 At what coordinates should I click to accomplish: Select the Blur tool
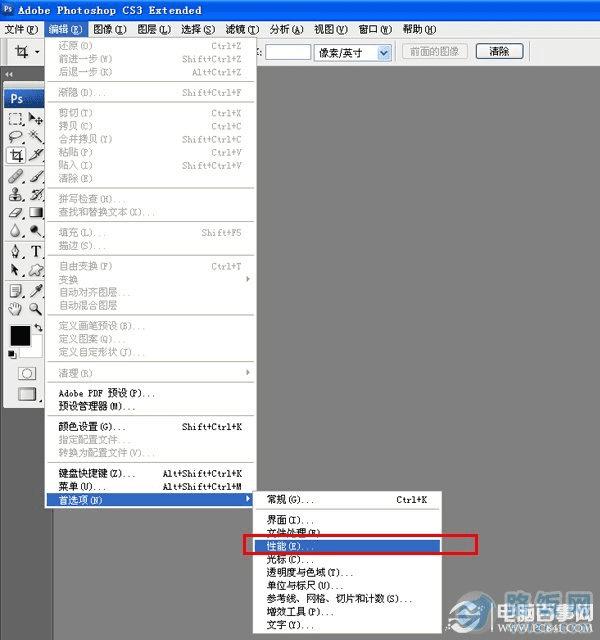point(16,231)
